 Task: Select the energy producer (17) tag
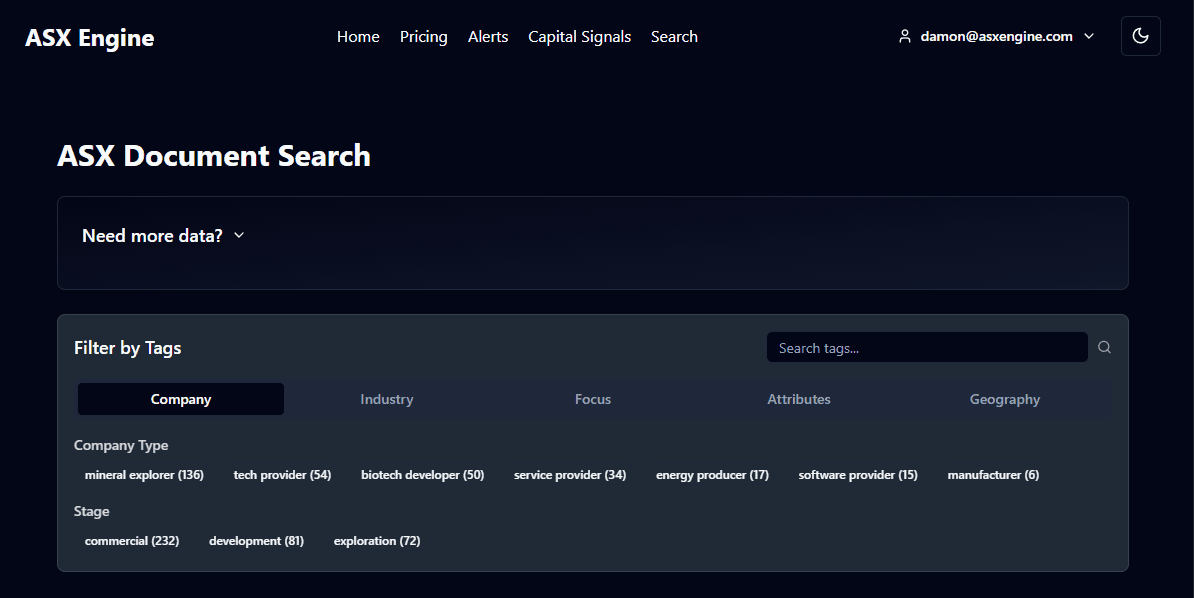(x=712, y=475)
